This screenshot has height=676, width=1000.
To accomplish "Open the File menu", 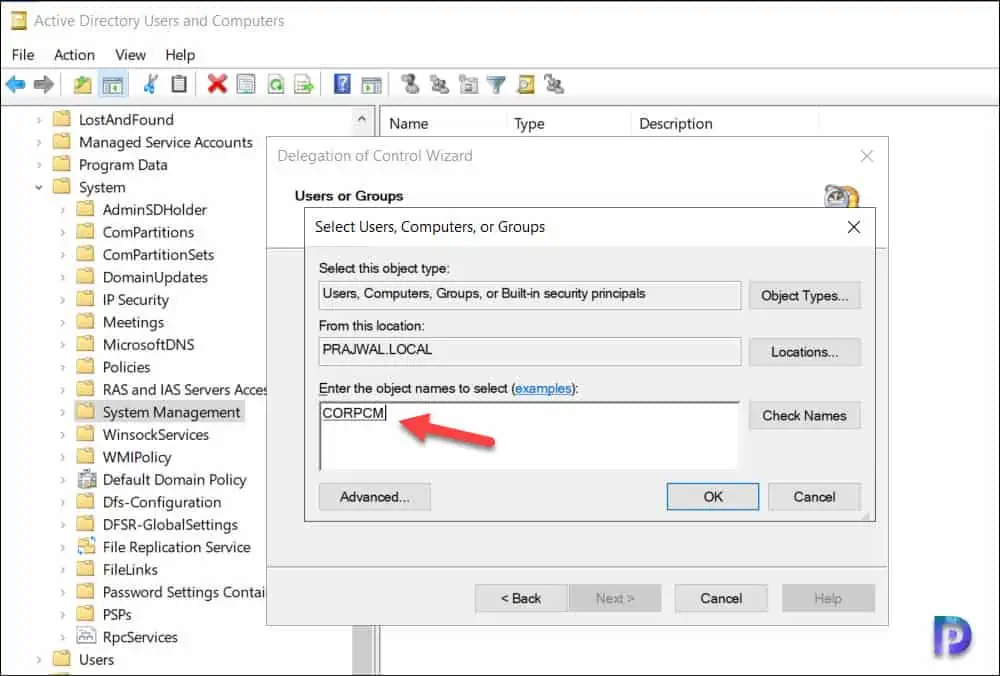I will (x=23, y=55).
